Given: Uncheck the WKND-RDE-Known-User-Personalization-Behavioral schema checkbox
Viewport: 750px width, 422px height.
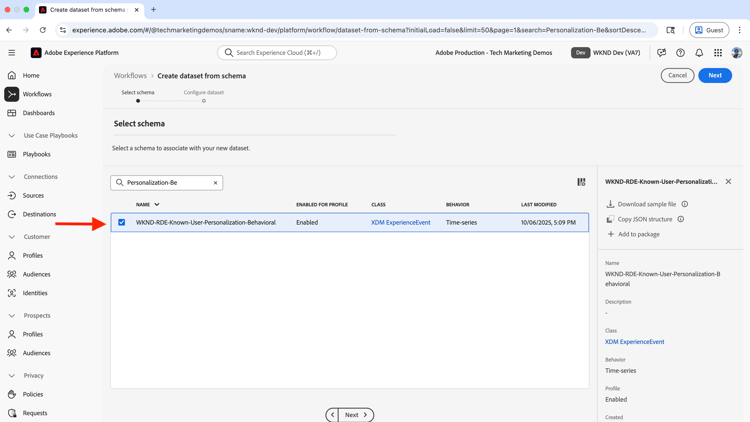Looking at the screenshot, I should coord(121,222).
